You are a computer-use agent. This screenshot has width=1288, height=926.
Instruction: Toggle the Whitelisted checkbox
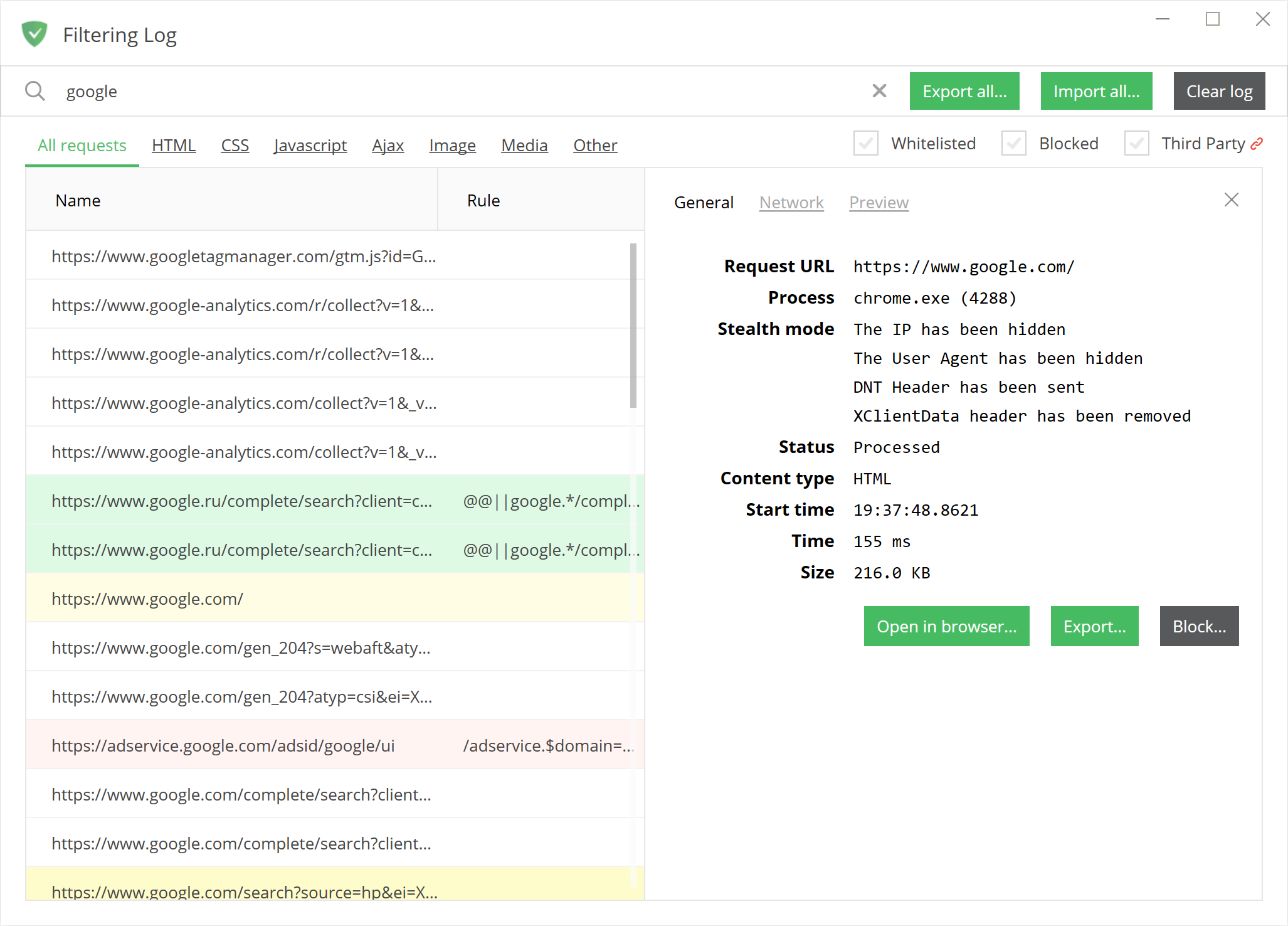[866, 143]
